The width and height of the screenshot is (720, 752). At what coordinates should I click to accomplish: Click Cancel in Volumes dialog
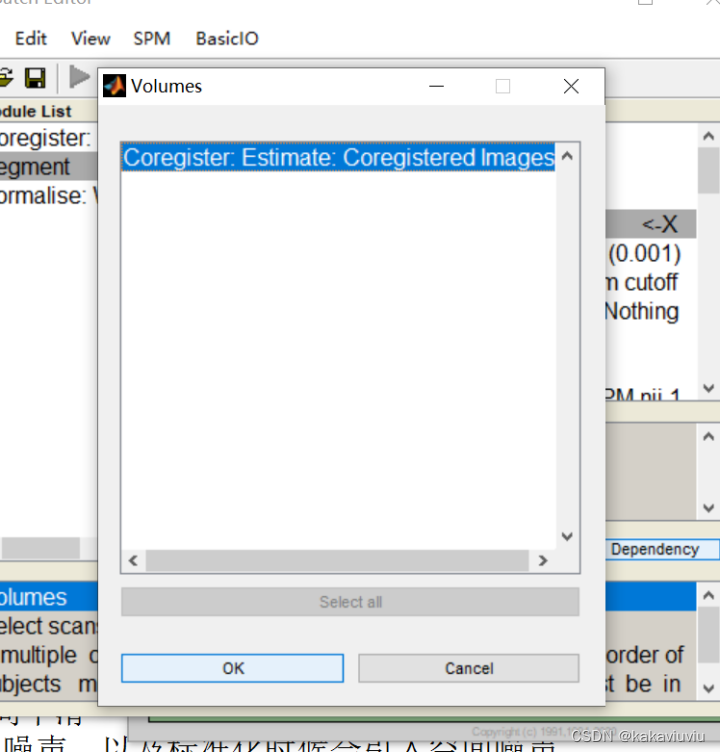(x=469, y=668)
